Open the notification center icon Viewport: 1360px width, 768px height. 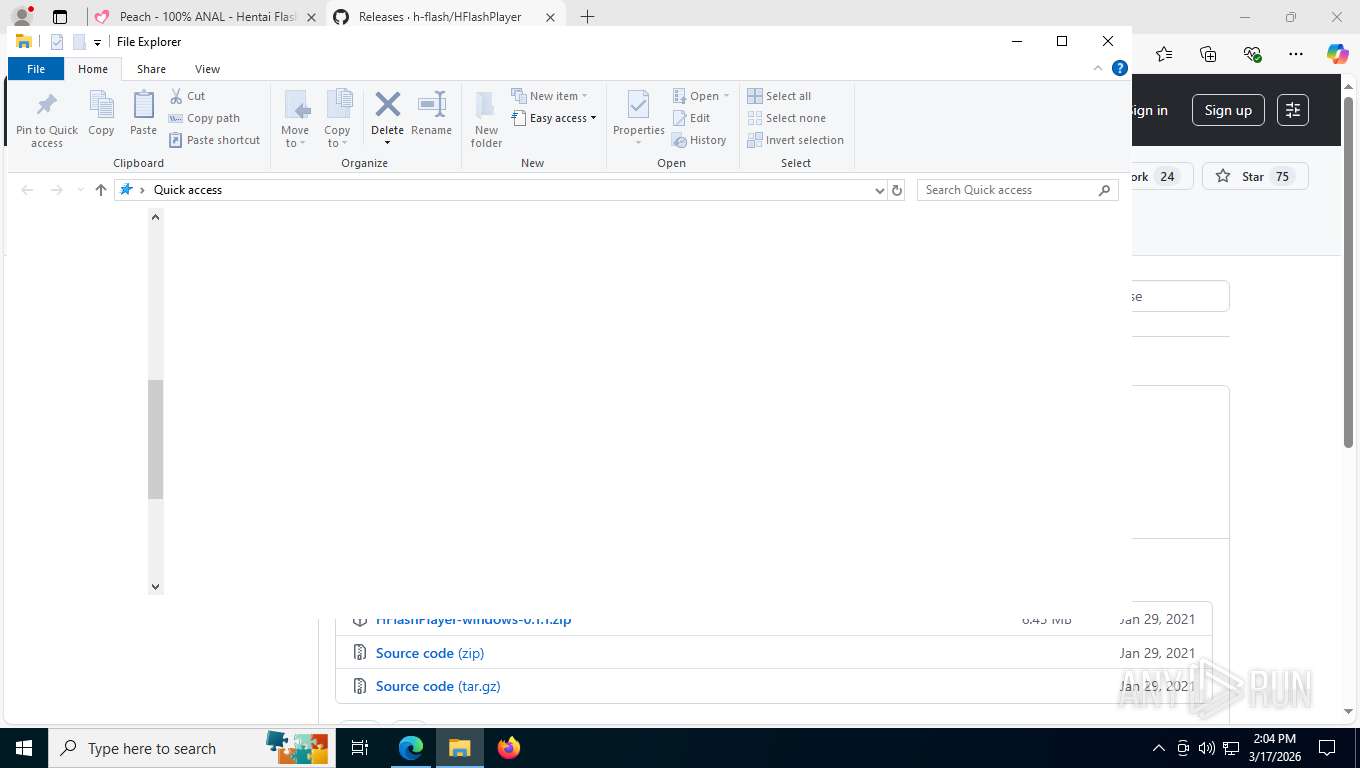[x=1327, y=748]
